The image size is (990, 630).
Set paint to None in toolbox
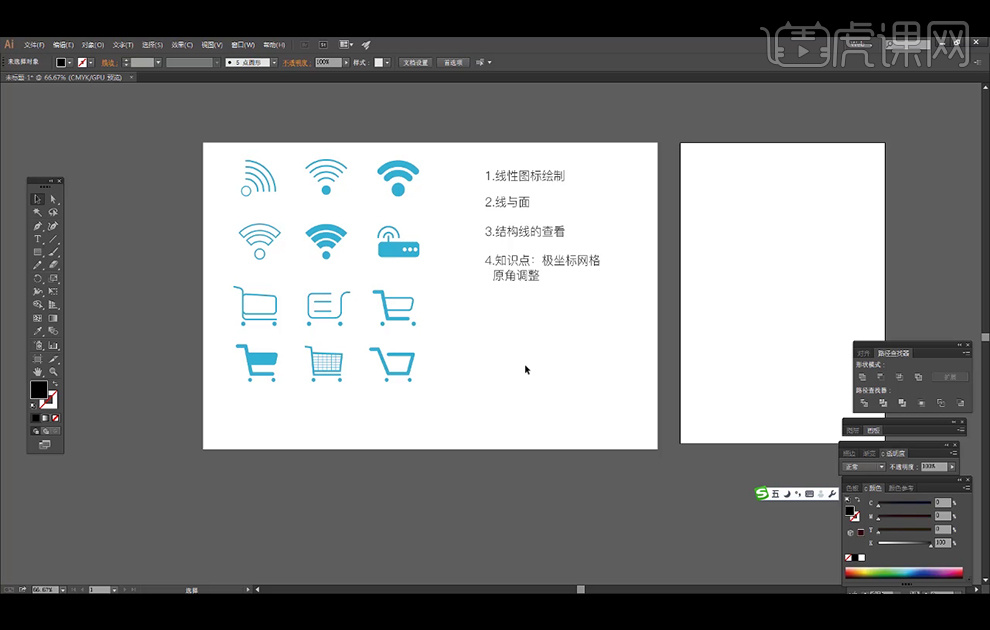[x=55, y=418]
